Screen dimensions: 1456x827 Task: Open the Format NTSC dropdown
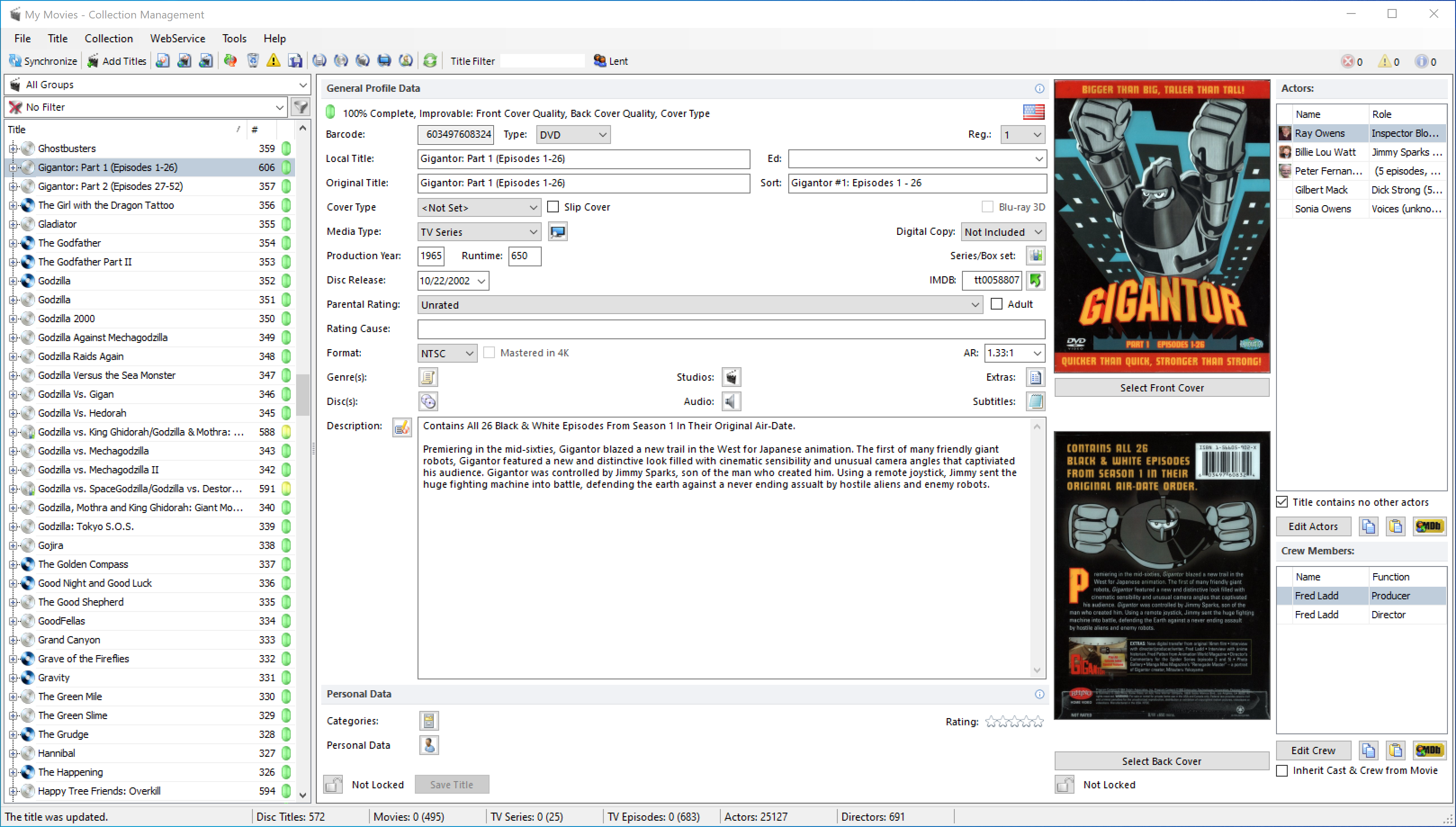tap(447, 353)
